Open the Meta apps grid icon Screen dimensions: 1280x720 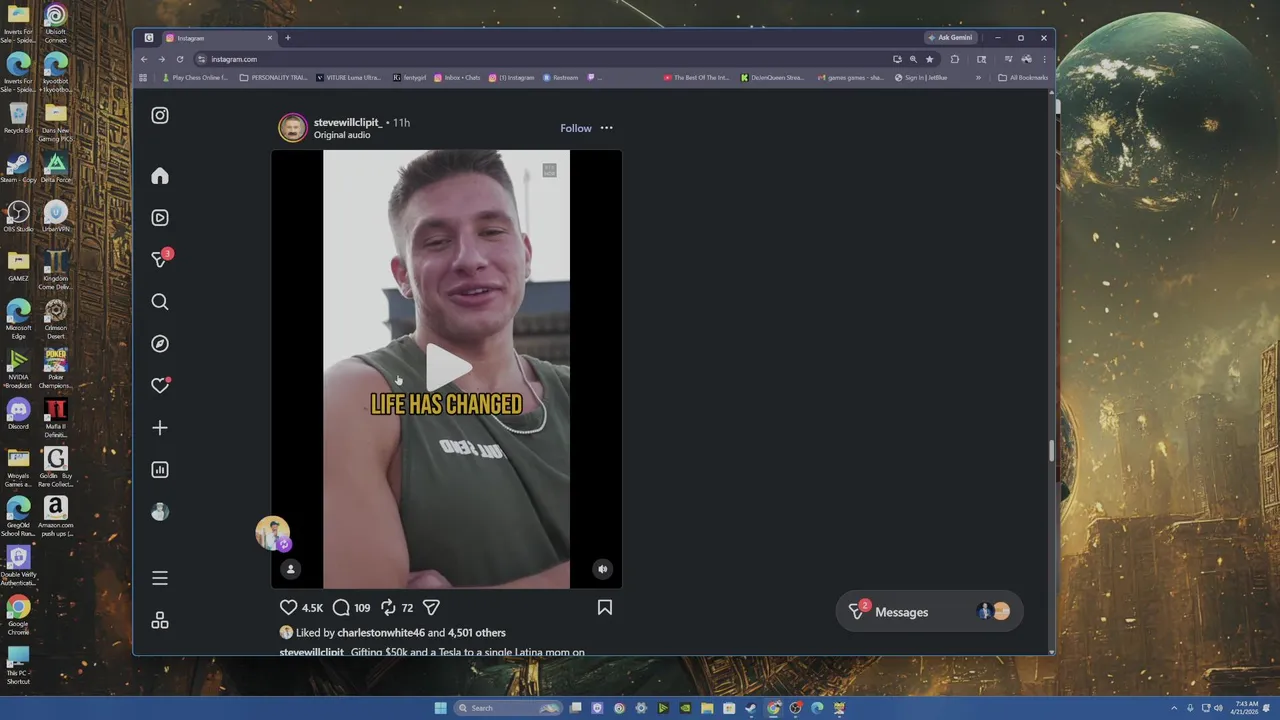click(x=160, y=621)
